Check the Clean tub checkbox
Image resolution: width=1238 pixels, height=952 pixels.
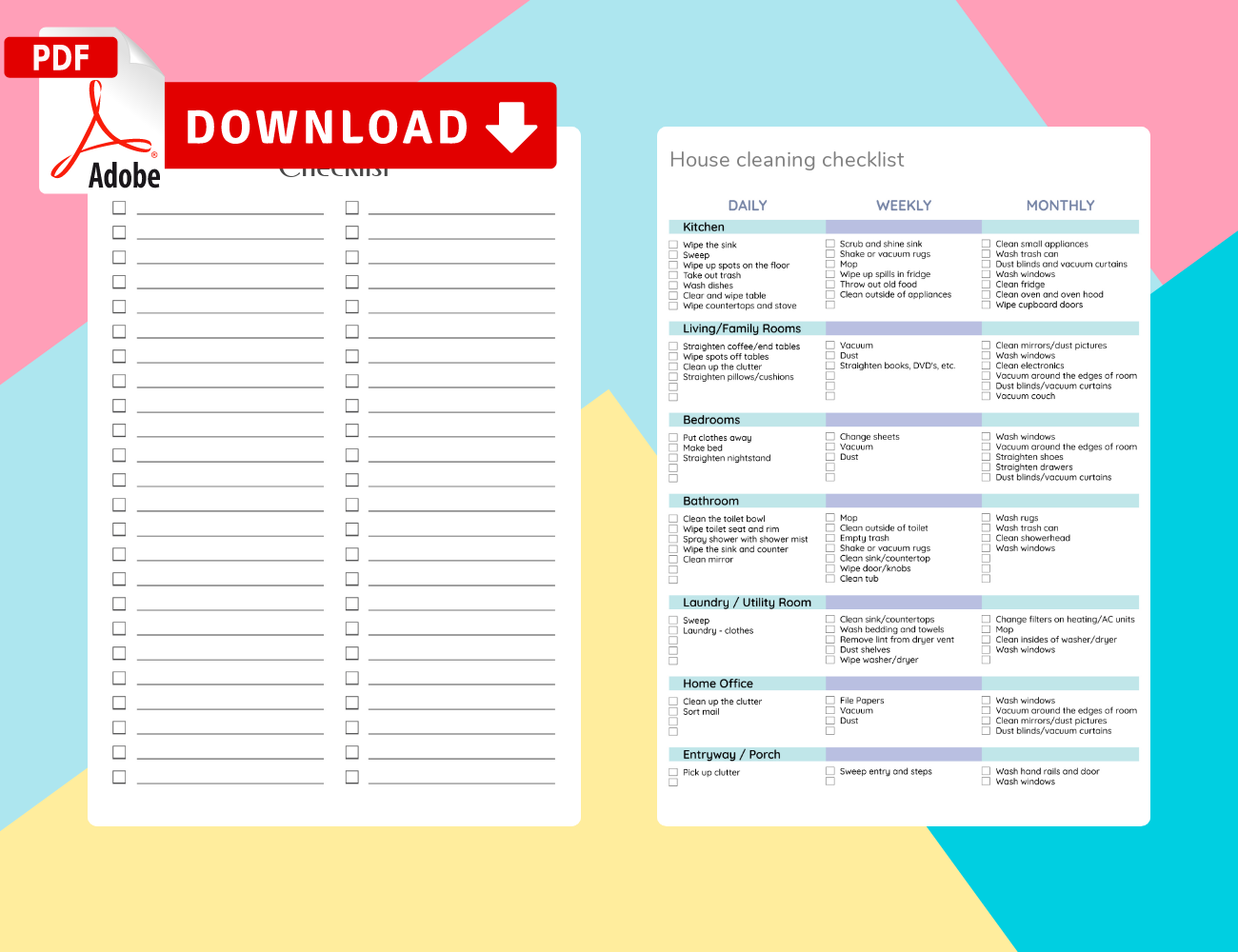pos(829,579)
